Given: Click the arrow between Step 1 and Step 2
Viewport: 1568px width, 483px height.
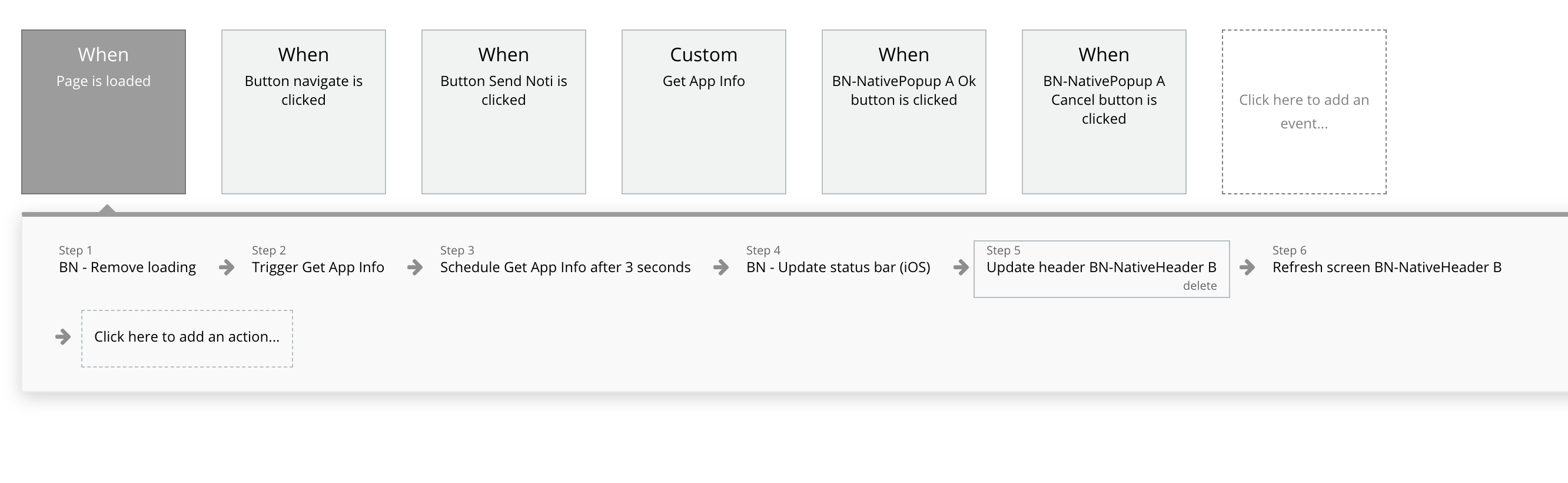Looking at the screenshot, I should tap(227, 267).
